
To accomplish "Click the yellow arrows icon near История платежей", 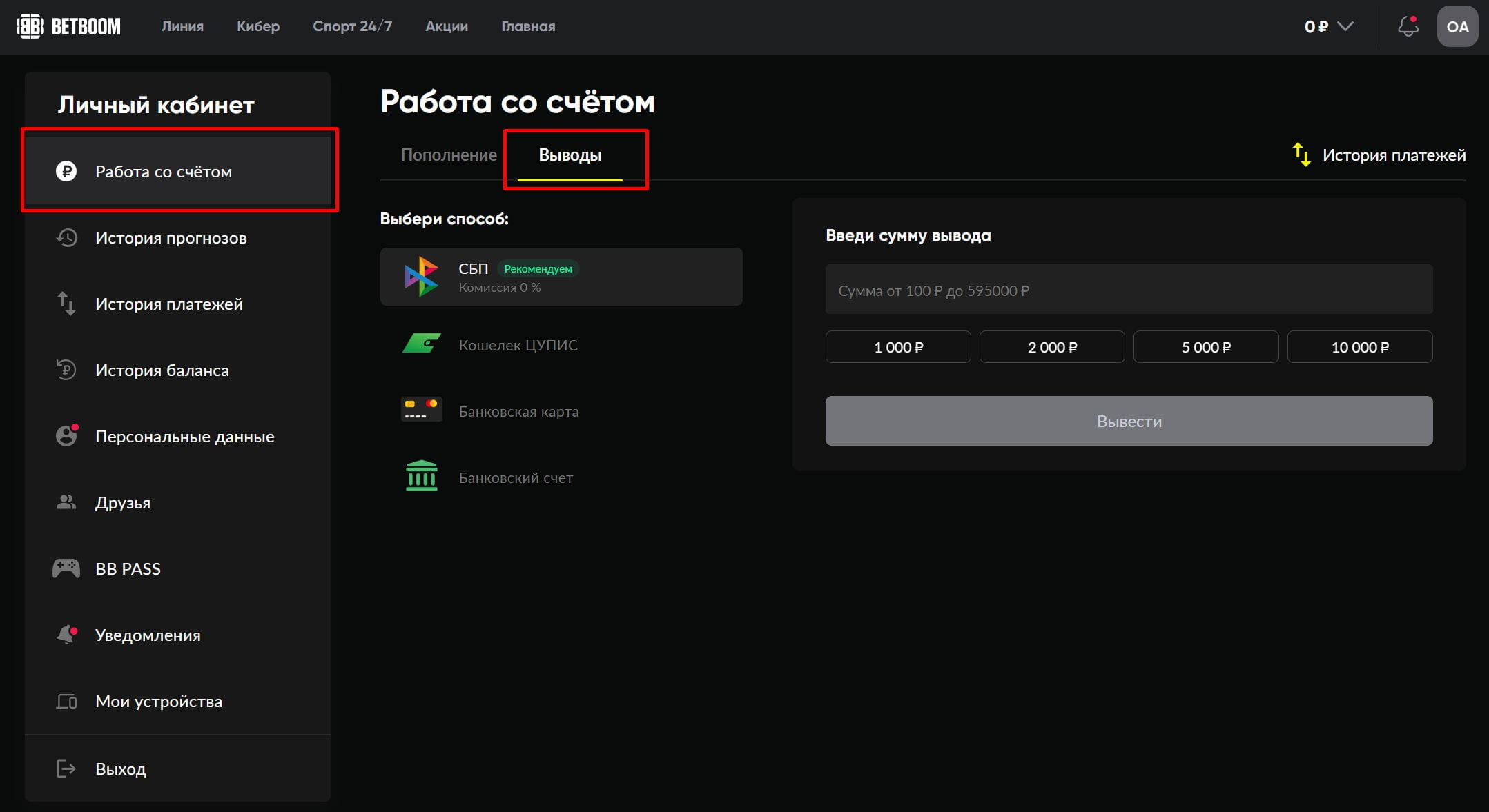I will pyautogui.click(x=1302, y=155).
